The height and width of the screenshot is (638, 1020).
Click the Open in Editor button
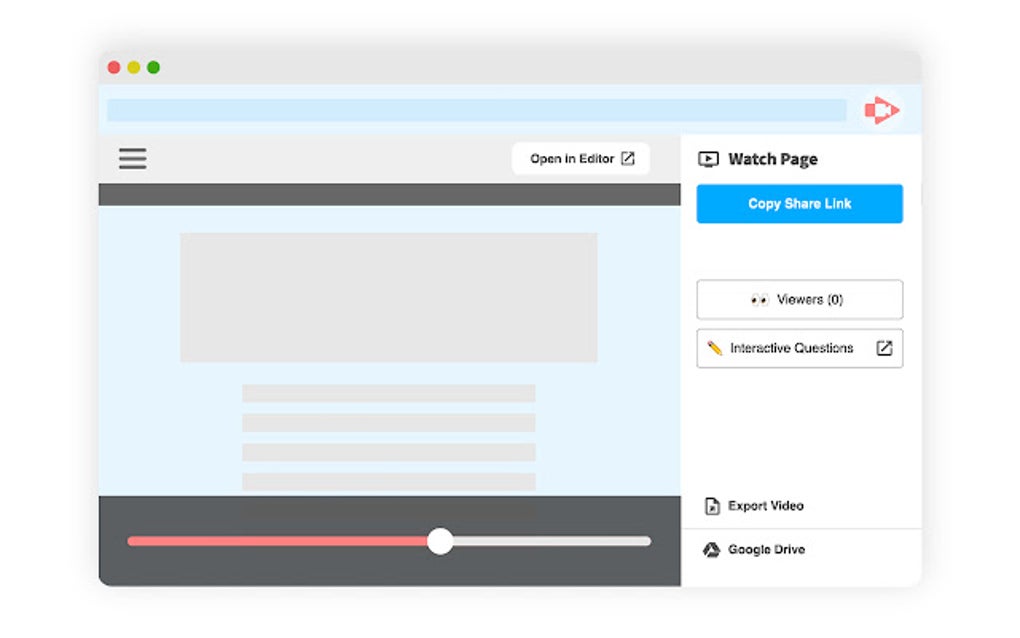point(581,159)
